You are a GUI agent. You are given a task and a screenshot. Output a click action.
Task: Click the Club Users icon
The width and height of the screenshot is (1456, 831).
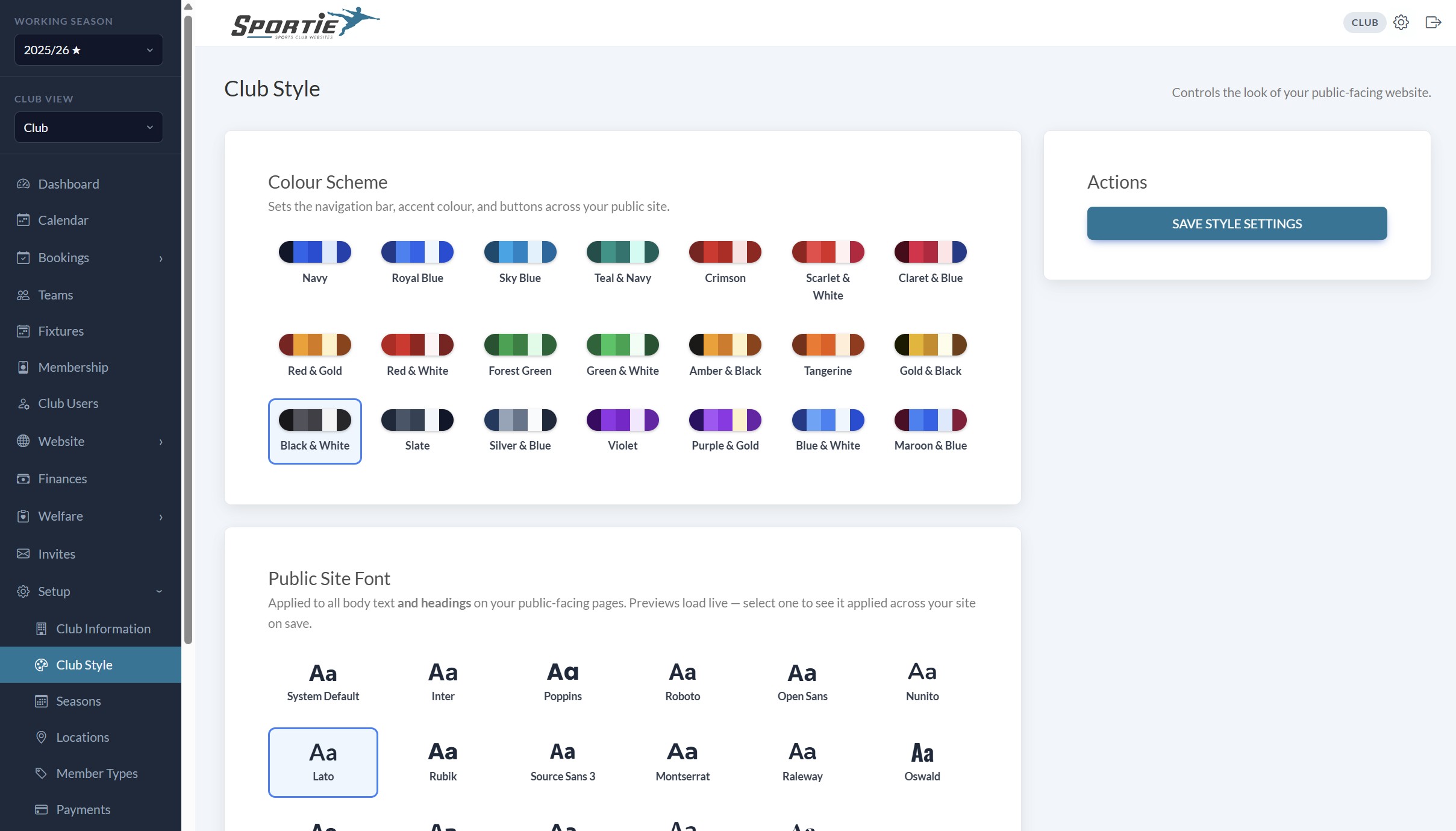tap(23, 404)
